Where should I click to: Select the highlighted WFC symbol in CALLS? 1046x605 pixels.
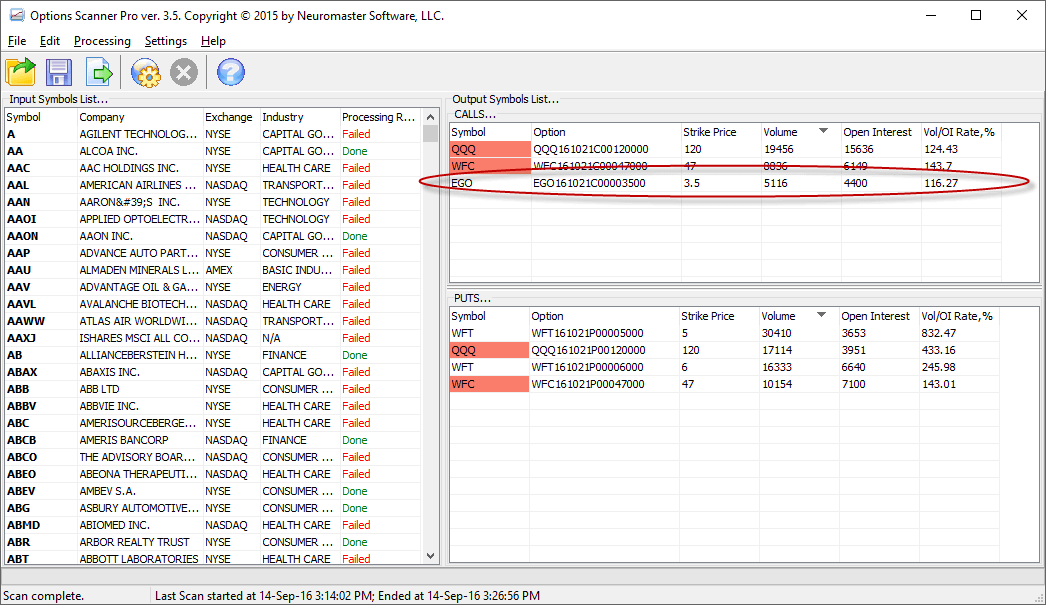pos(490,166)
